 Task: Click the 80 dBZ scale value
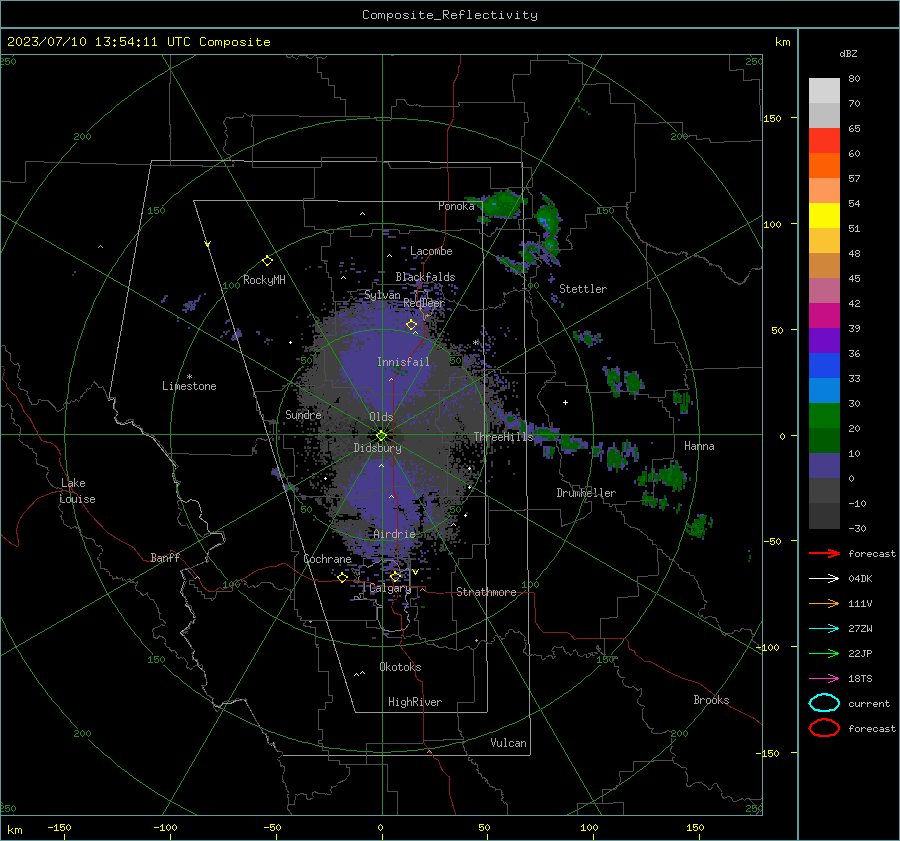[854, 79]
